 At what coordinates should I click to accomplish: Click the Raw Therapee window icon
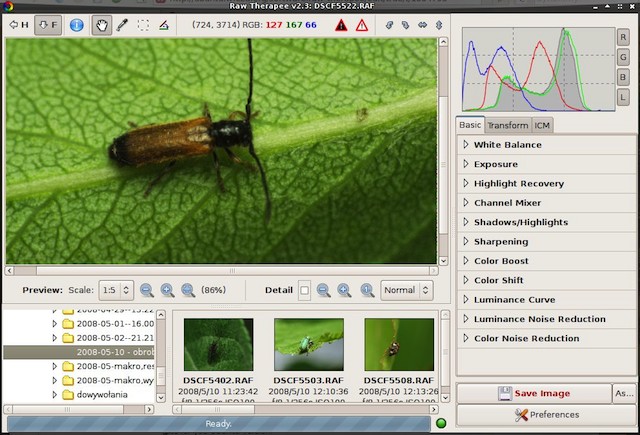point(7,6)
